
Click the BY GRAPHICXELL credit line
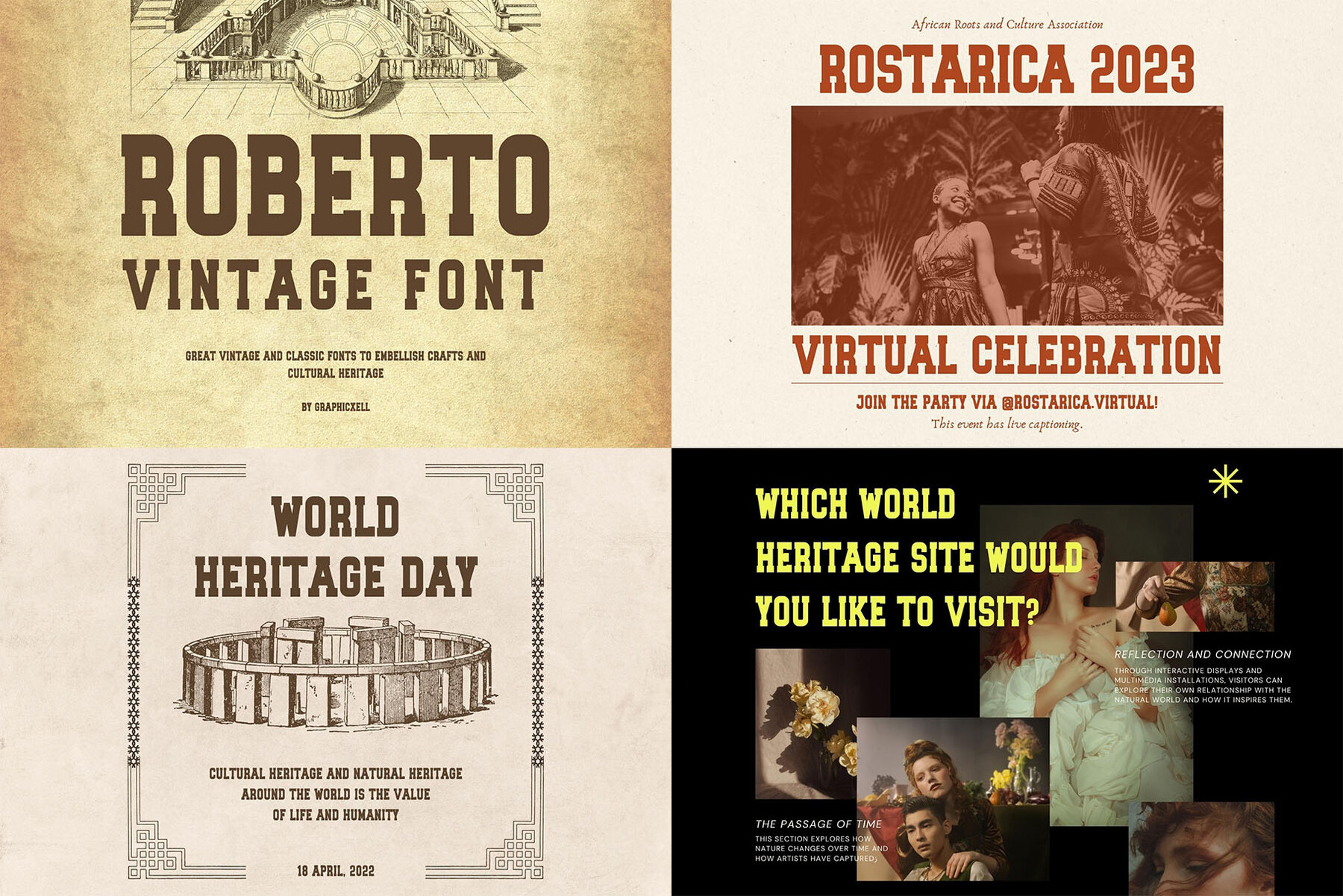[x=337, y=408]
